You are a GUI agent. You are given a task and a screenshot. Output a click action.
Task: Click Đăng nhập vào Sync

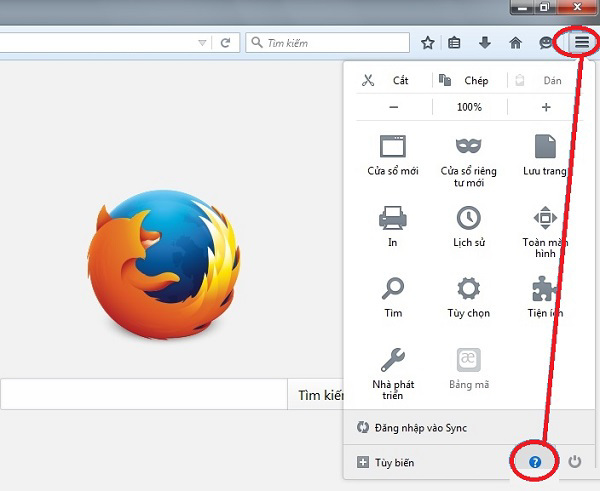(x=412, y=428)
